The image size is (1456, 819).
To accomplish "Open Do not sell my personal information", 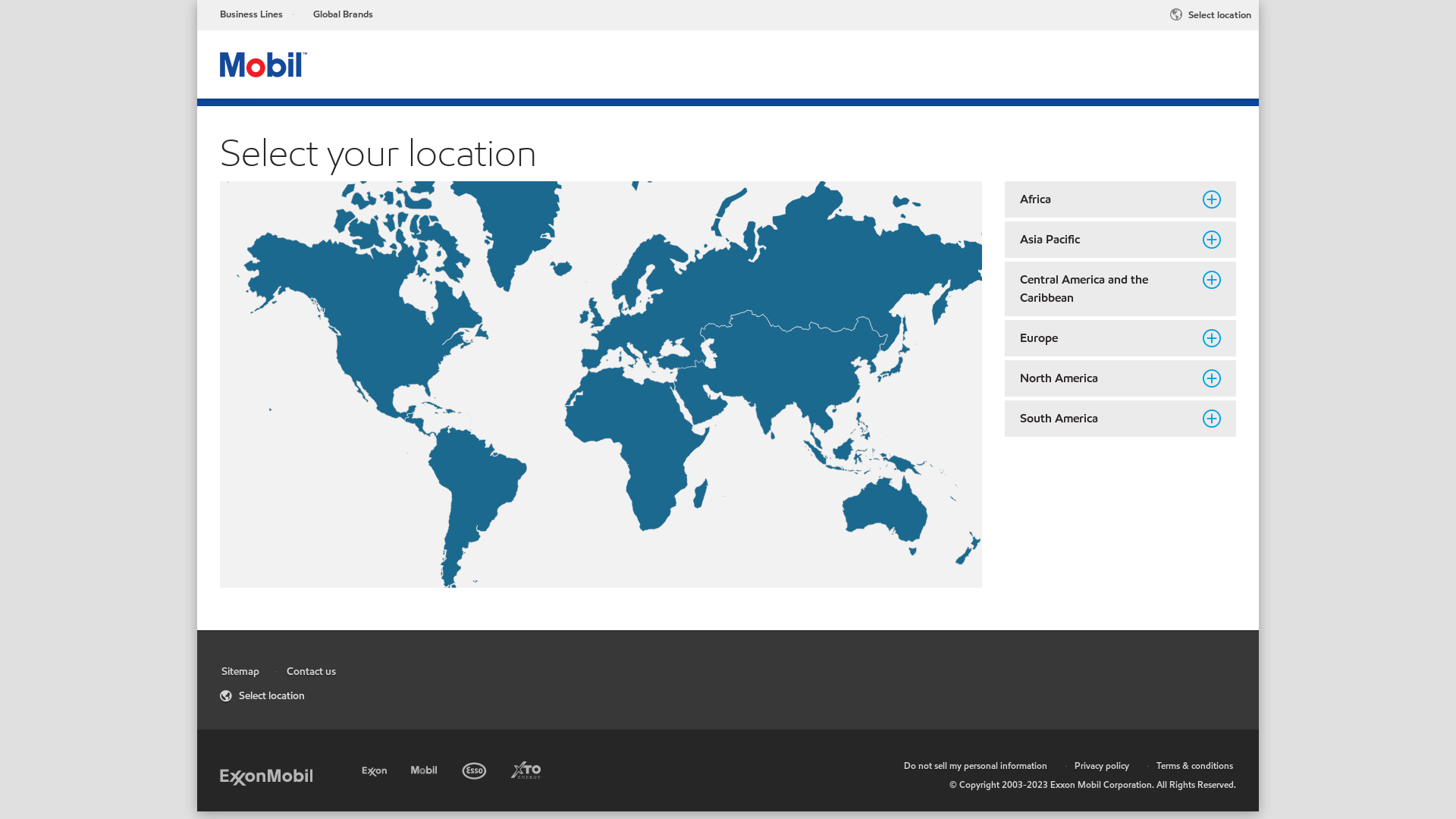I will (975, 766).
